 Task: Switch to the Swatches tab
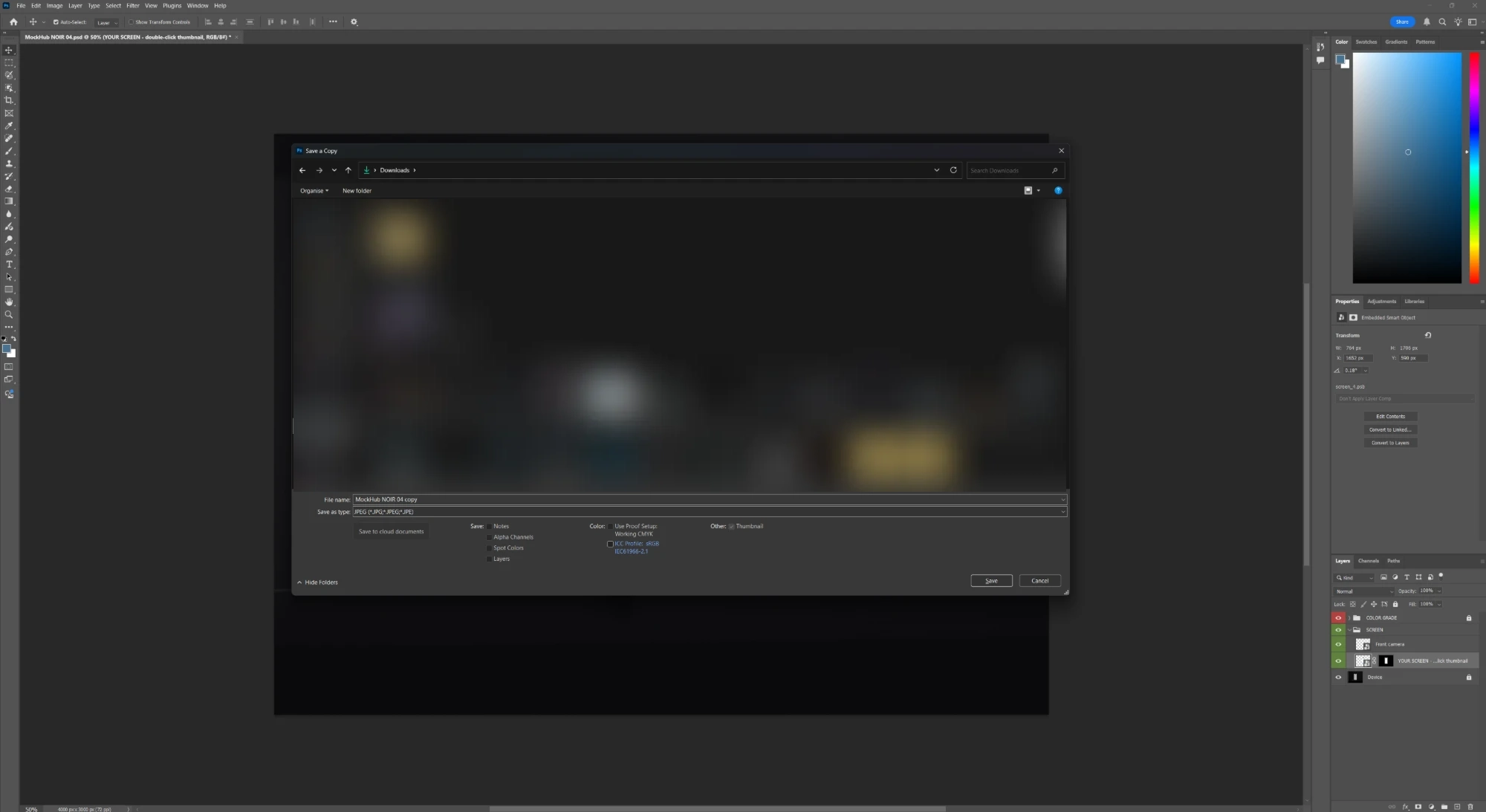click(x=1366, y=42)
